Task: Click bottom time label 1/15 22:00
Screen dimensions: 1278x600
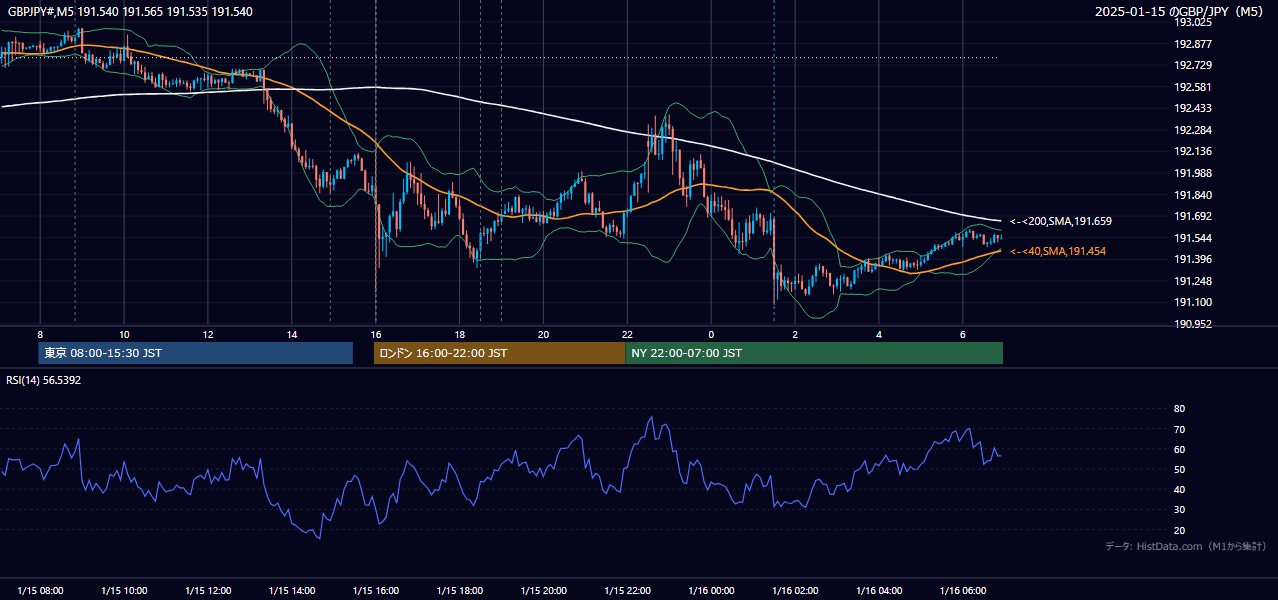Action: pyautogui.click(x=627, y=591)
